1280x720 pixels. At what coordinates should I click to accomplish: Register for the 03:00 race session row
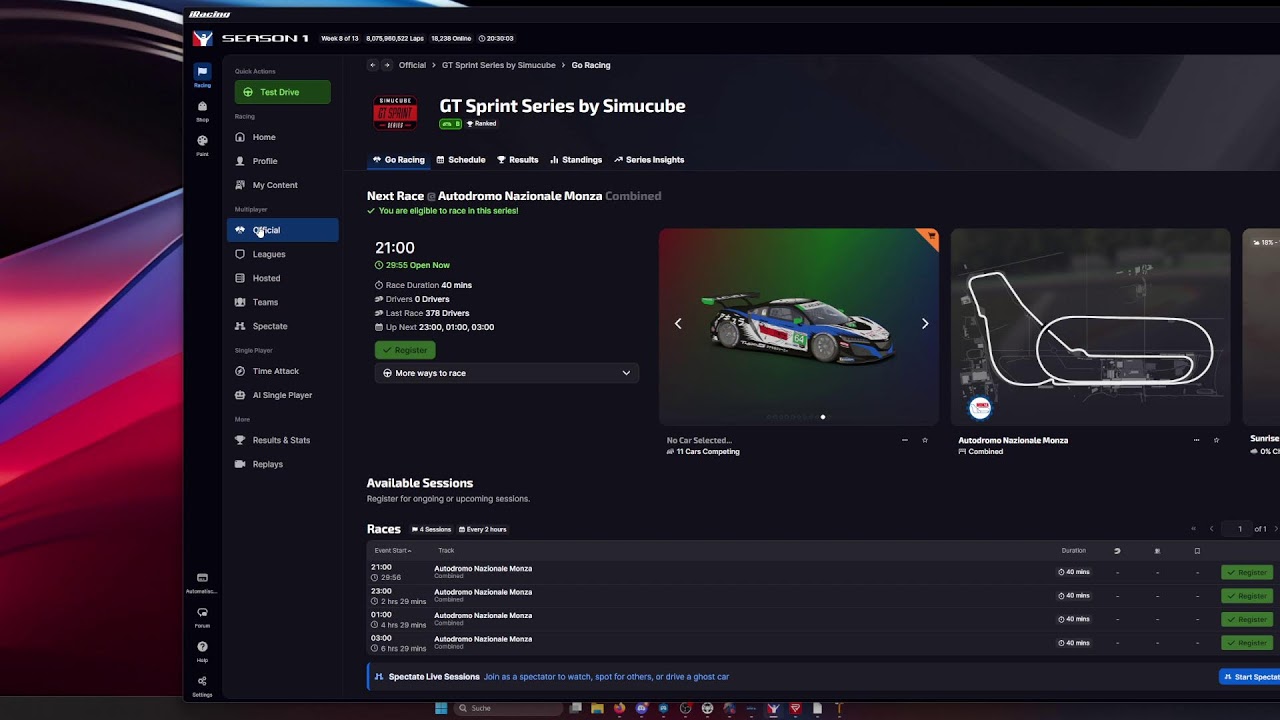point(1246,643)
